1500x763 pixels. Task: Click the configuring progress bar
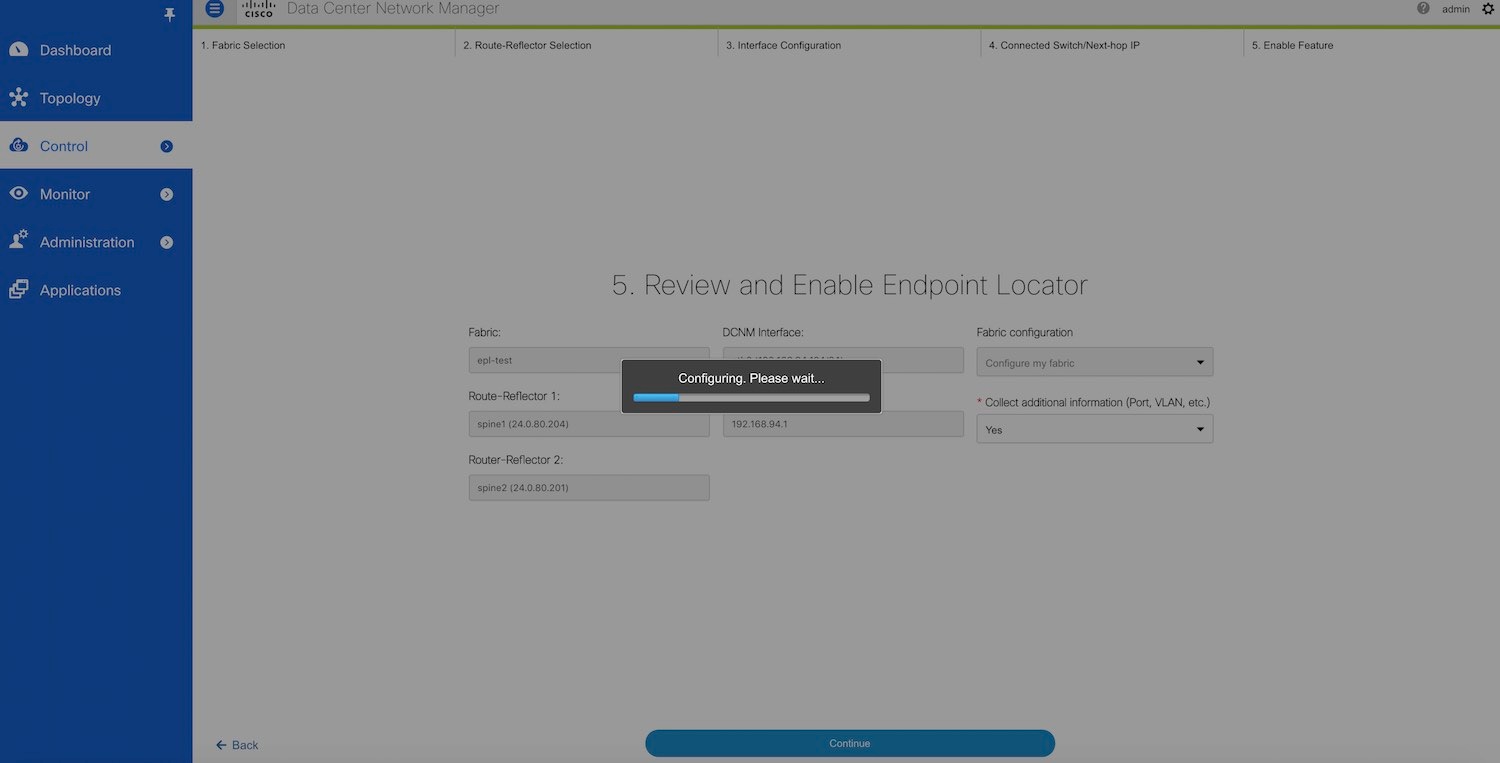[x=751, y=397]
